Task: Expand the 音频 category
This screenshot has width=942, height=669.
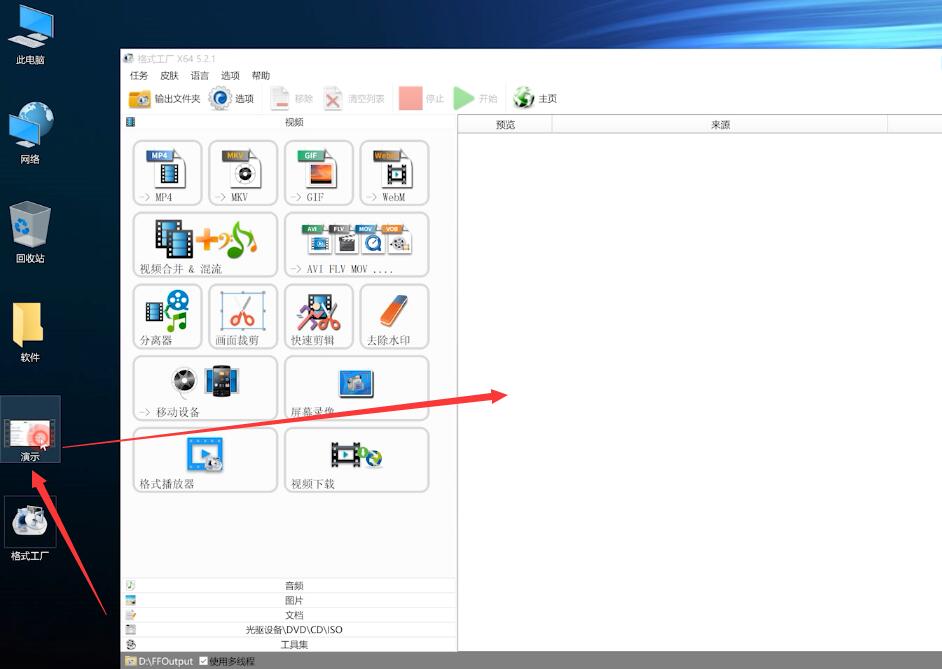Action: click(x=289, y=586)
